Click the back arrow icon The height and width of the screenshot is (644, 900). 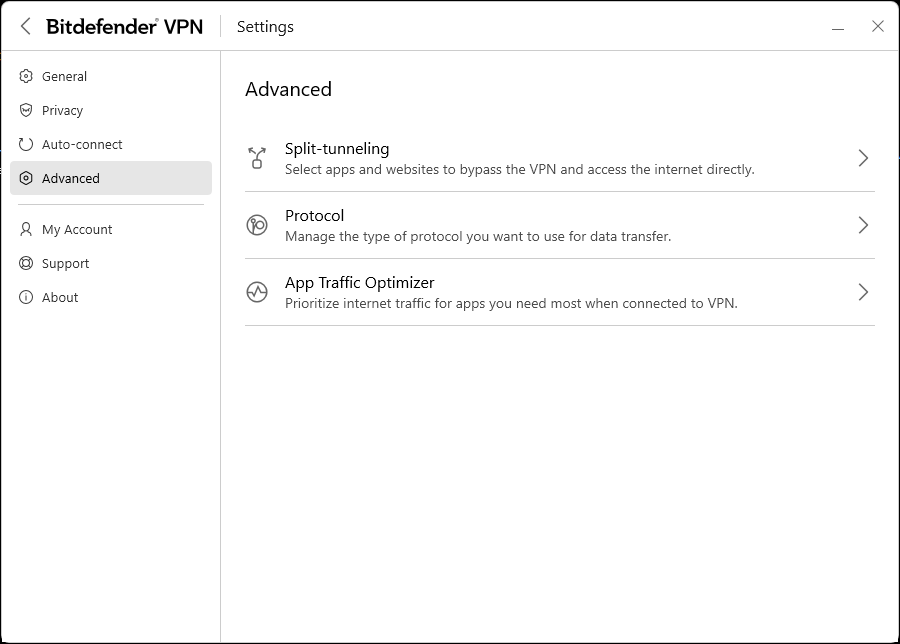26,27
